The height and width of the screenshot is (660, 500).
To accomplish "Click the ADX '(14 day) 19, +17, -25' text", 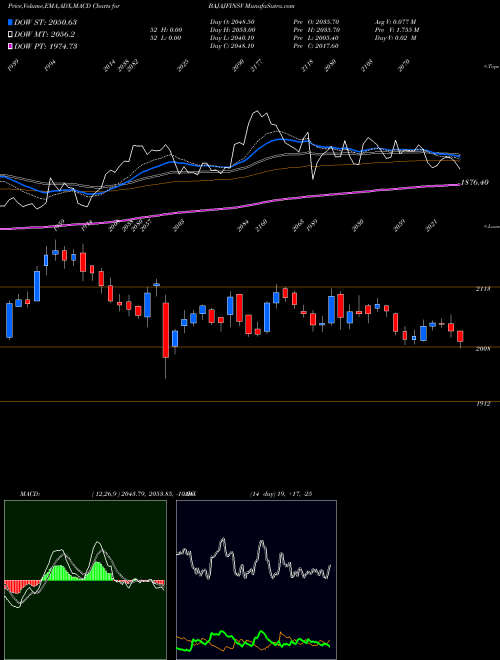I will tap(281, 494).
